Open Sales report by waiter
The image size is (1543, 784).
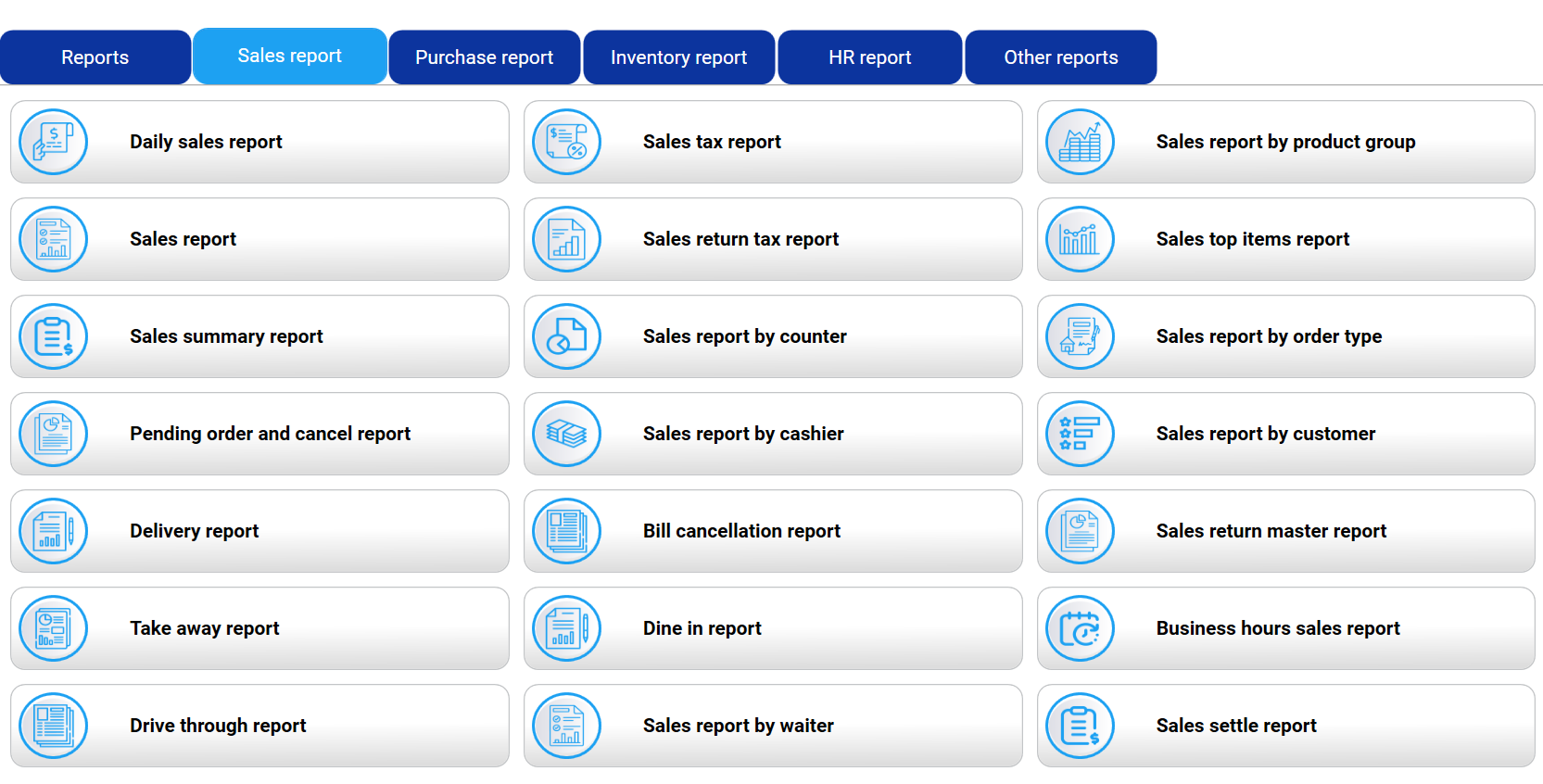click(x=738, y=726)
